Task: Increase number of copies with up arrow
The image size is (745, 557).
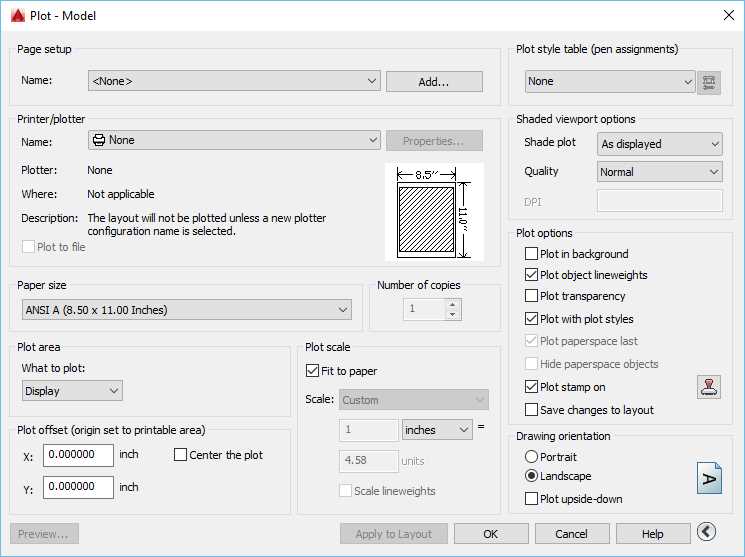Action: click(x=453, y=304)
